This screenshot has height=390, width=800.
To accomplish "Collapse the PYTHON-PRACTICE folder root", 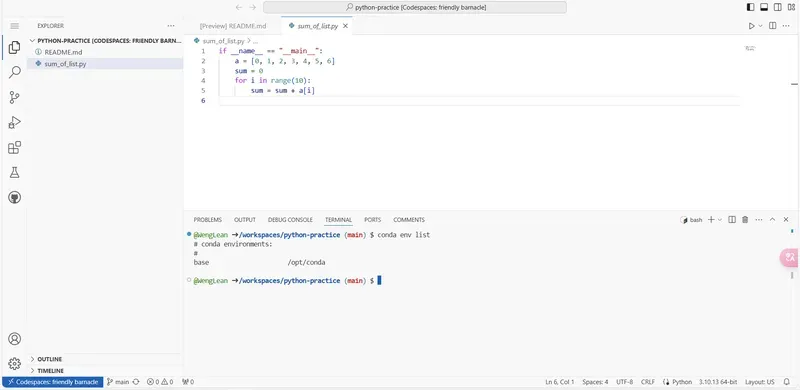I will pos(105,40).
